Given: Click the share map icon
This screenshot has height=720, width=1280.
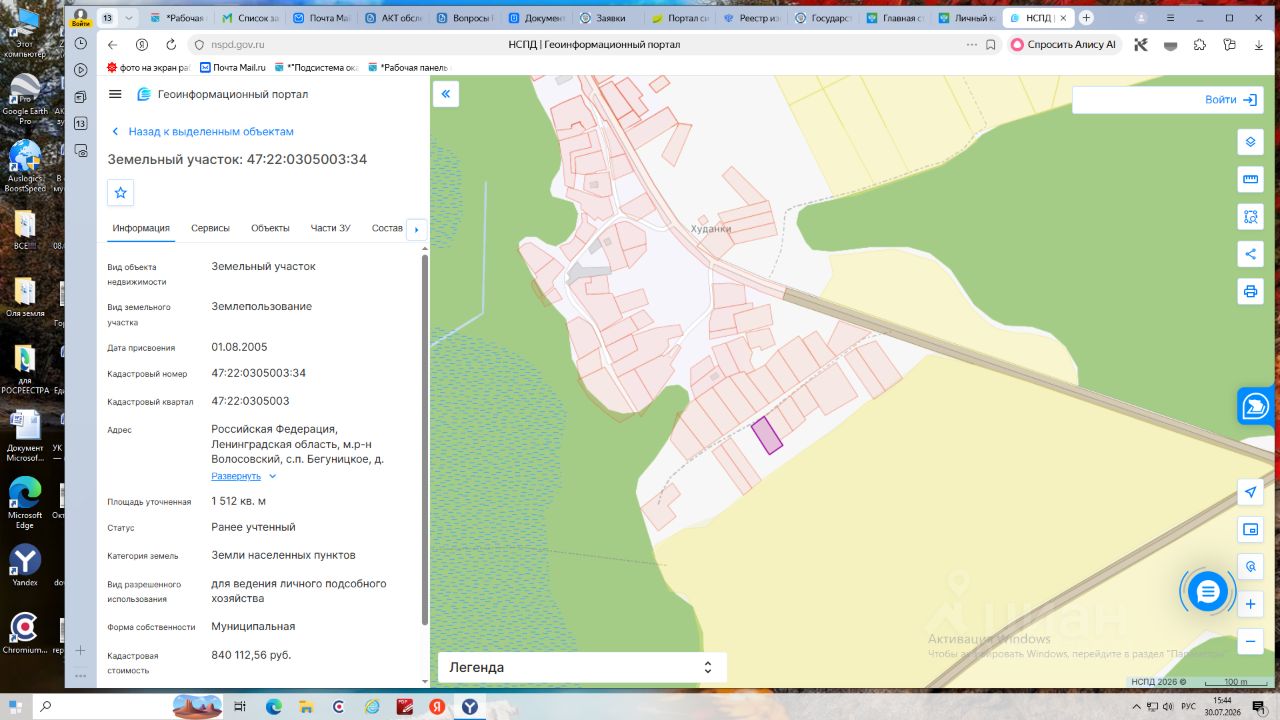Looking at the screenshot, I should (1250, 254).
